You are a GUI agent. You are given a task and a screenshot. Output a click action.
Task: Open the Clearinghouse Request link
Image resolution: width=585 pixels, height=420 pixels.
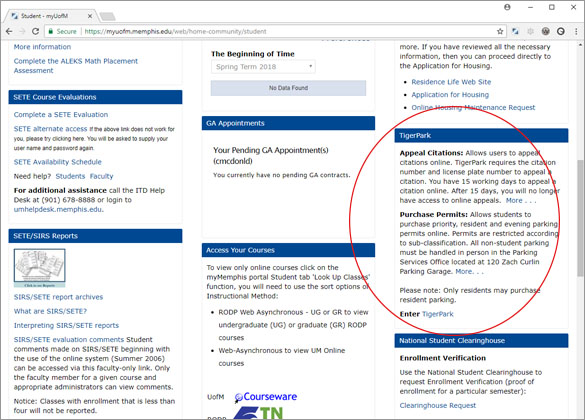(438, 405)
